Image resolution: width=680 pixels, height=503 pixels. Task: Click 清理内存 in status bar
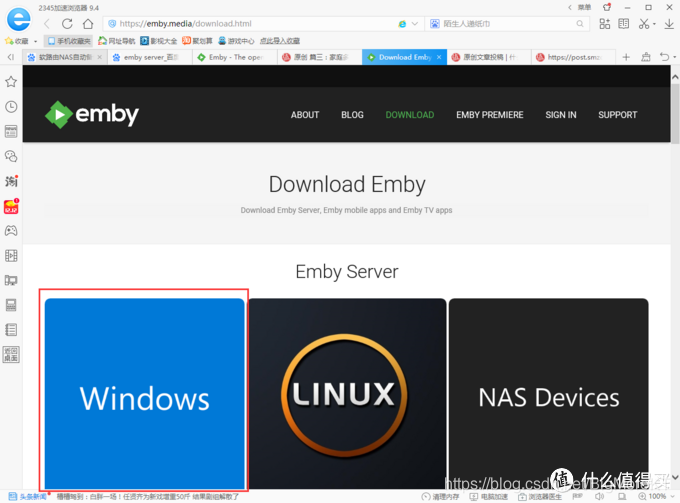coord(441,496)
